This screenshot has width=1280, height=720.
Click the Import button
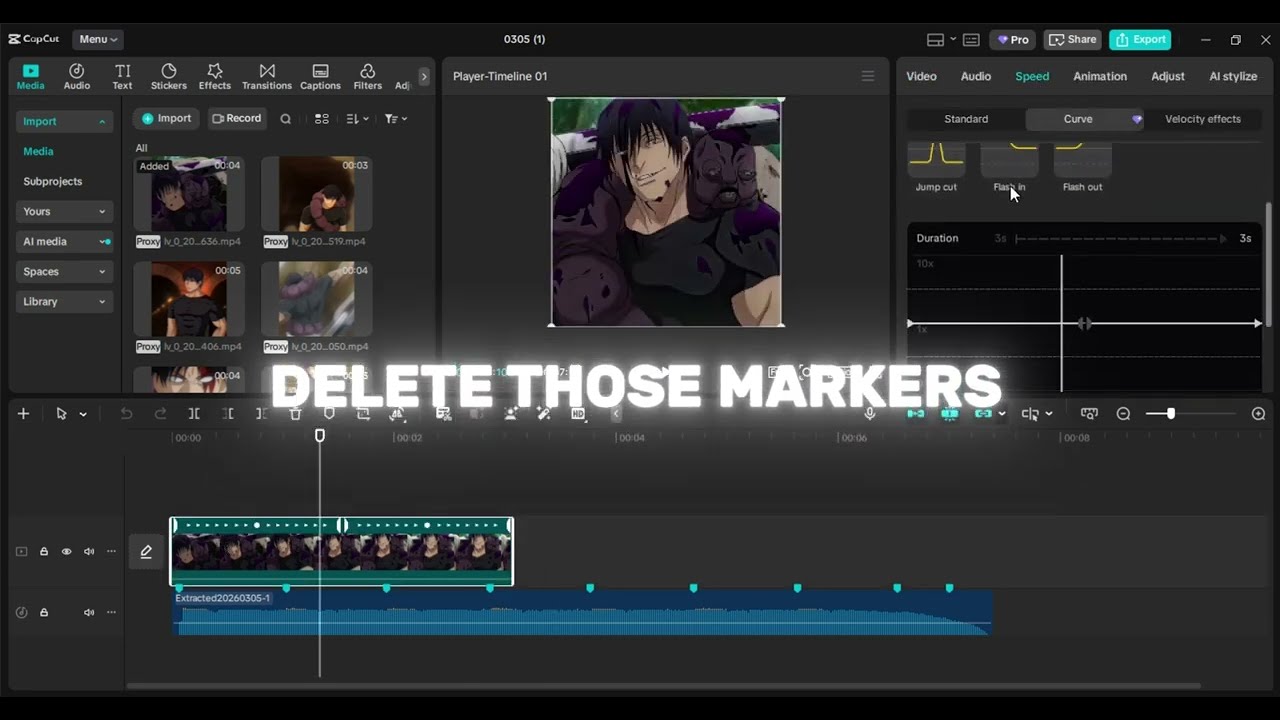click(x=166, y=118)
